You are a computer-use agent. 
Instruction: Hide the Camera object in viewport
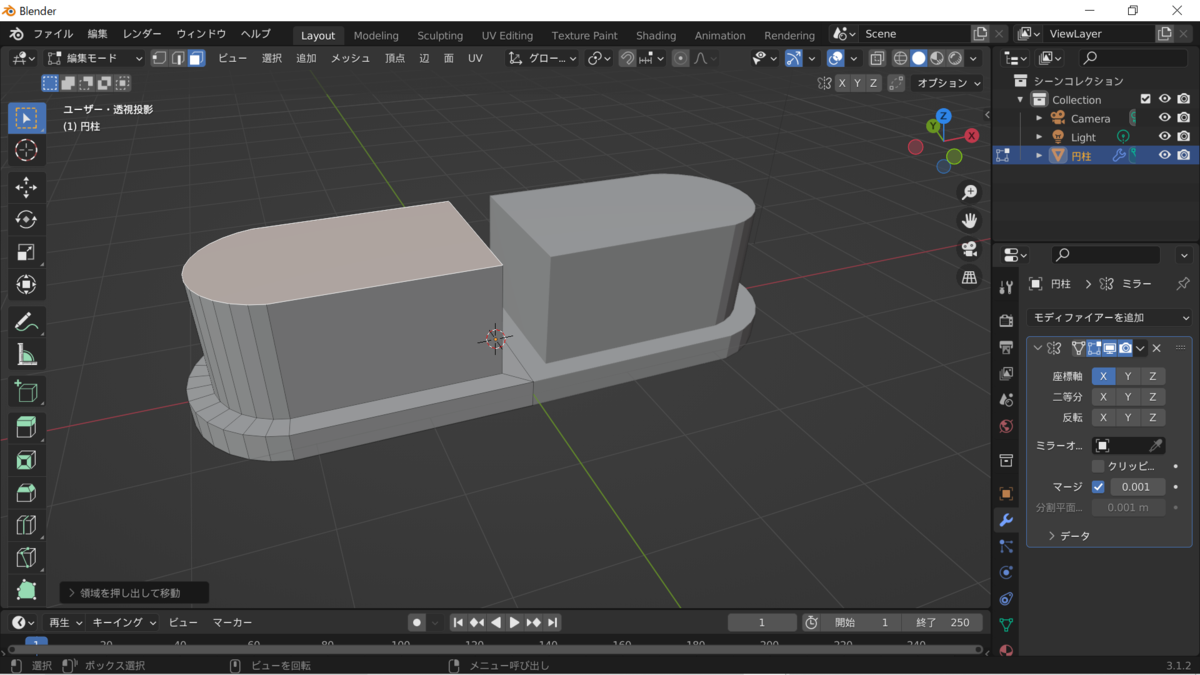1165,118
